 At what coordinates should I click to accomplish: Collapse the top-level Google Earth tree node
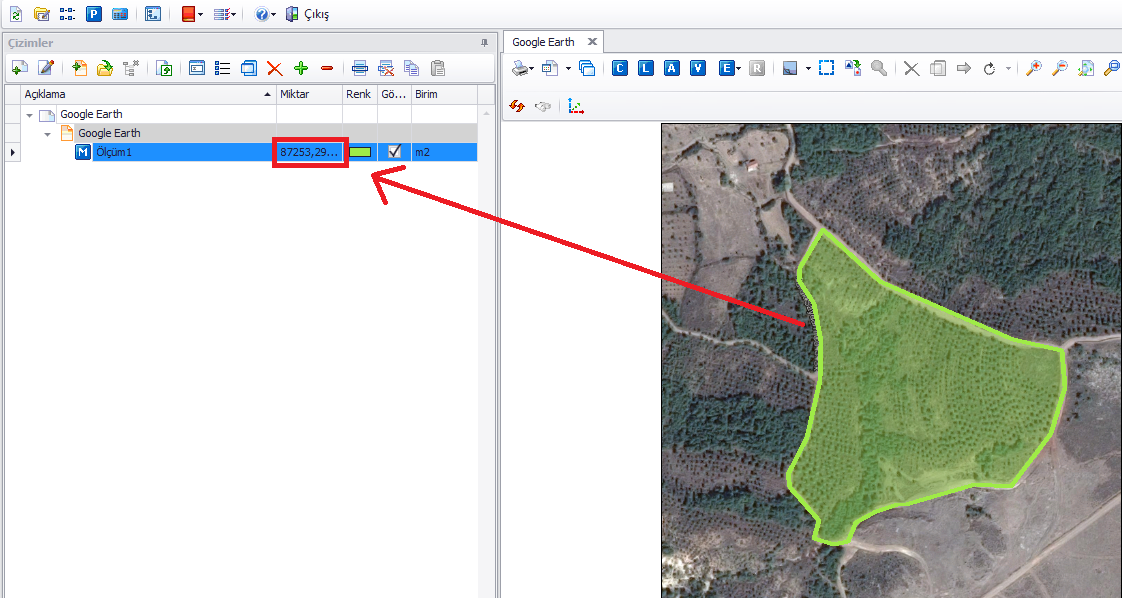29,115
